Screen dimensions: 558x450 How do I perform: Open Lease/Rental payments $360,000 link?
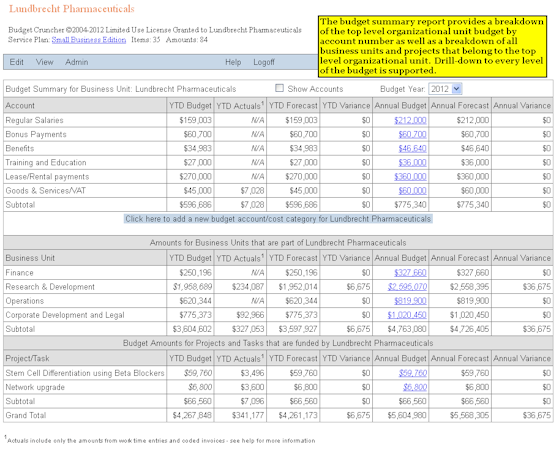410,176
